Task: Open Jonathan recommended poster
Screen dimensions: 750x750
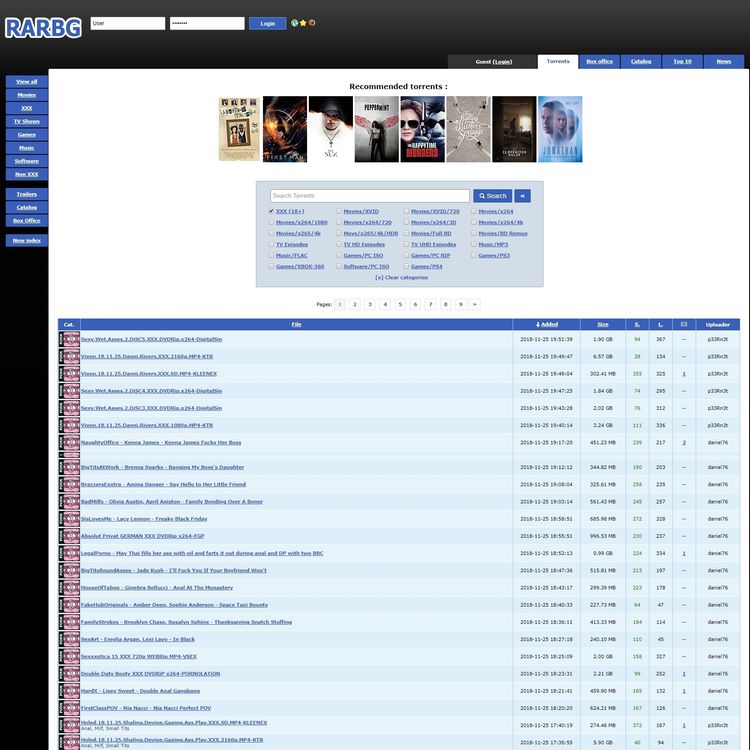Action: pyautogui.click(x=561, y=129)
